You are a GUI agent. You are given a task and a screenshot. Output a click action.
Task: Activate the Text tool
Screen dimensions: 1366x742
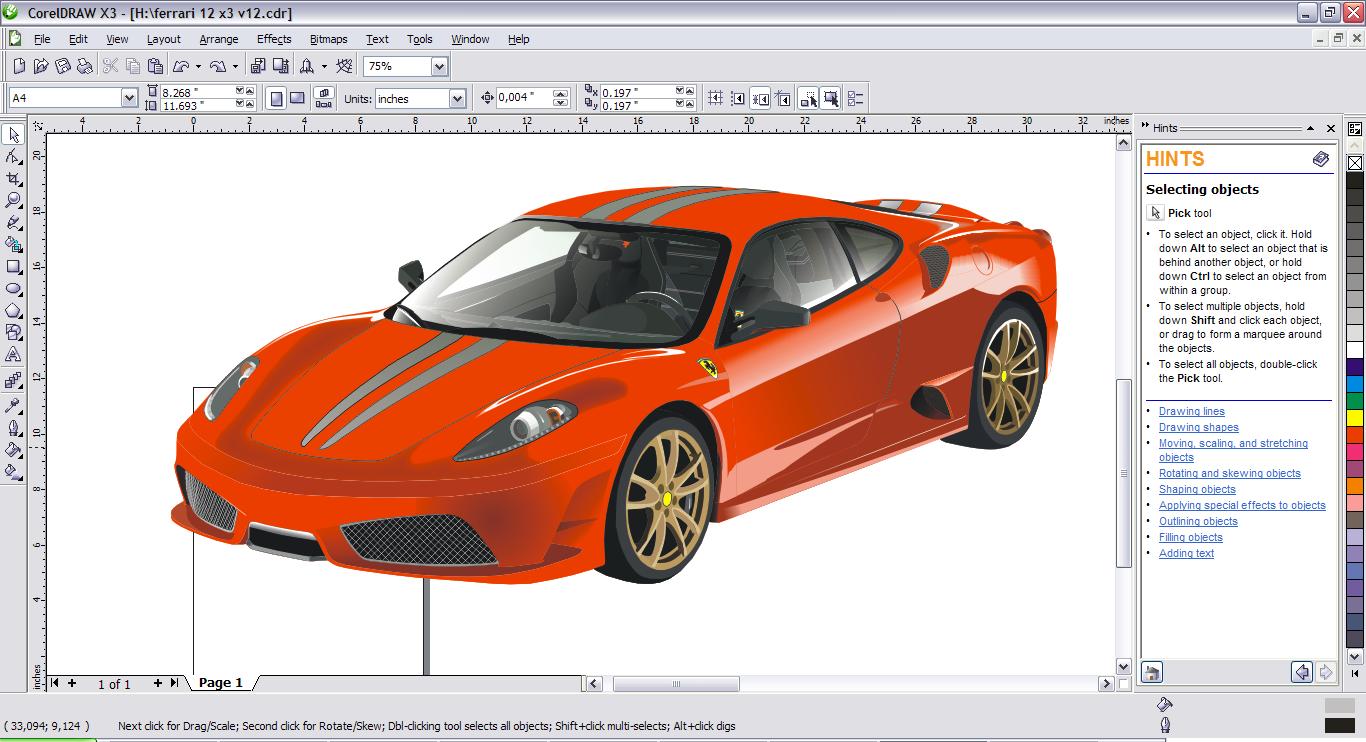(x=14, y=355)
